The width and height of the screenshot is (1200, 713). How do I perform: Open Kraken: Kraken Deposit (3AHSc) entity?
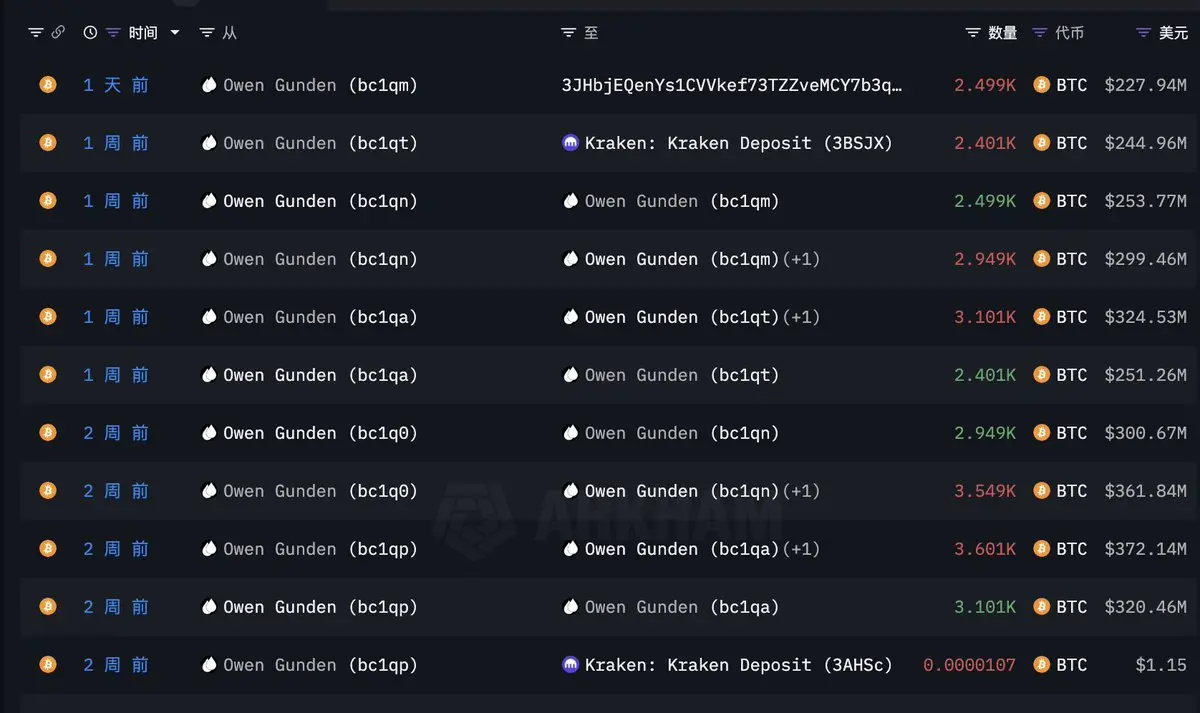coord(738,665)
